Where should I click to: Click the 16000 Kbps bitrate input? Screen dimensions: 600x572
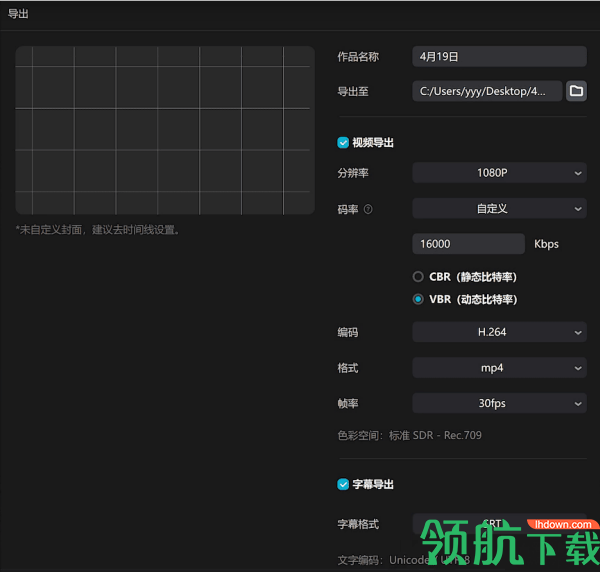tap(468, 244)
